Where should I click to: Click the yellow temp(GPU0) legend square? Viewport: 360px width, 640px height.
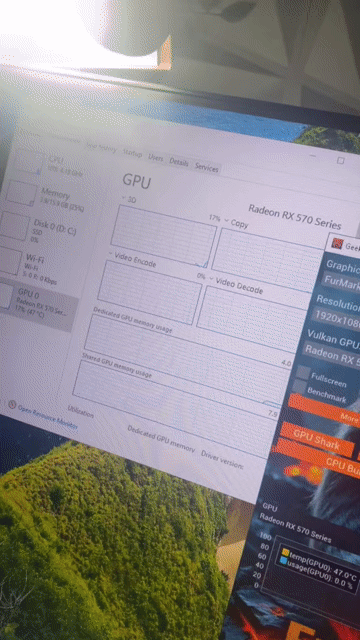pos(285,553)
